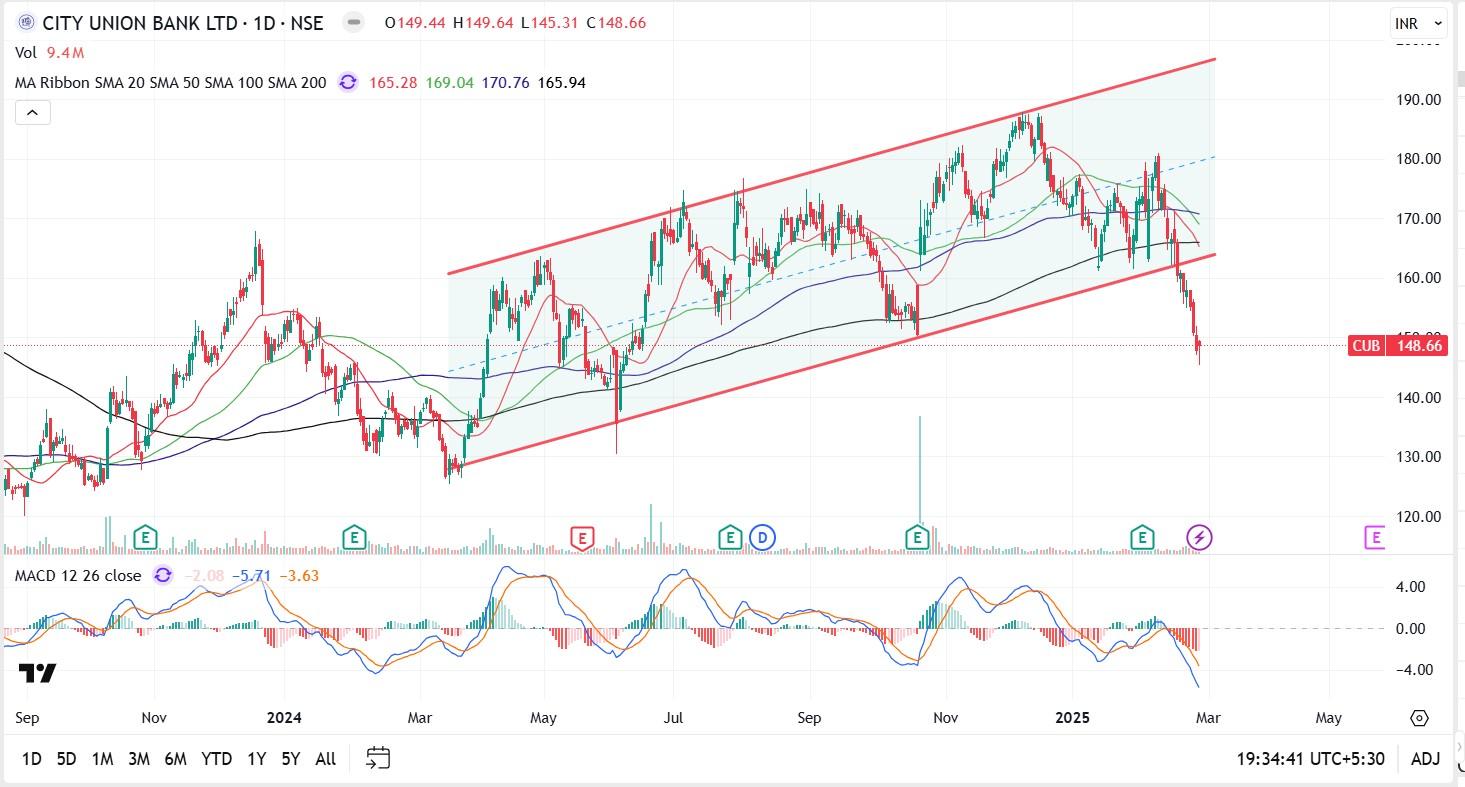Select the 1M time range
This screenshot has width=1465, height=787.
tap(102, 759)
